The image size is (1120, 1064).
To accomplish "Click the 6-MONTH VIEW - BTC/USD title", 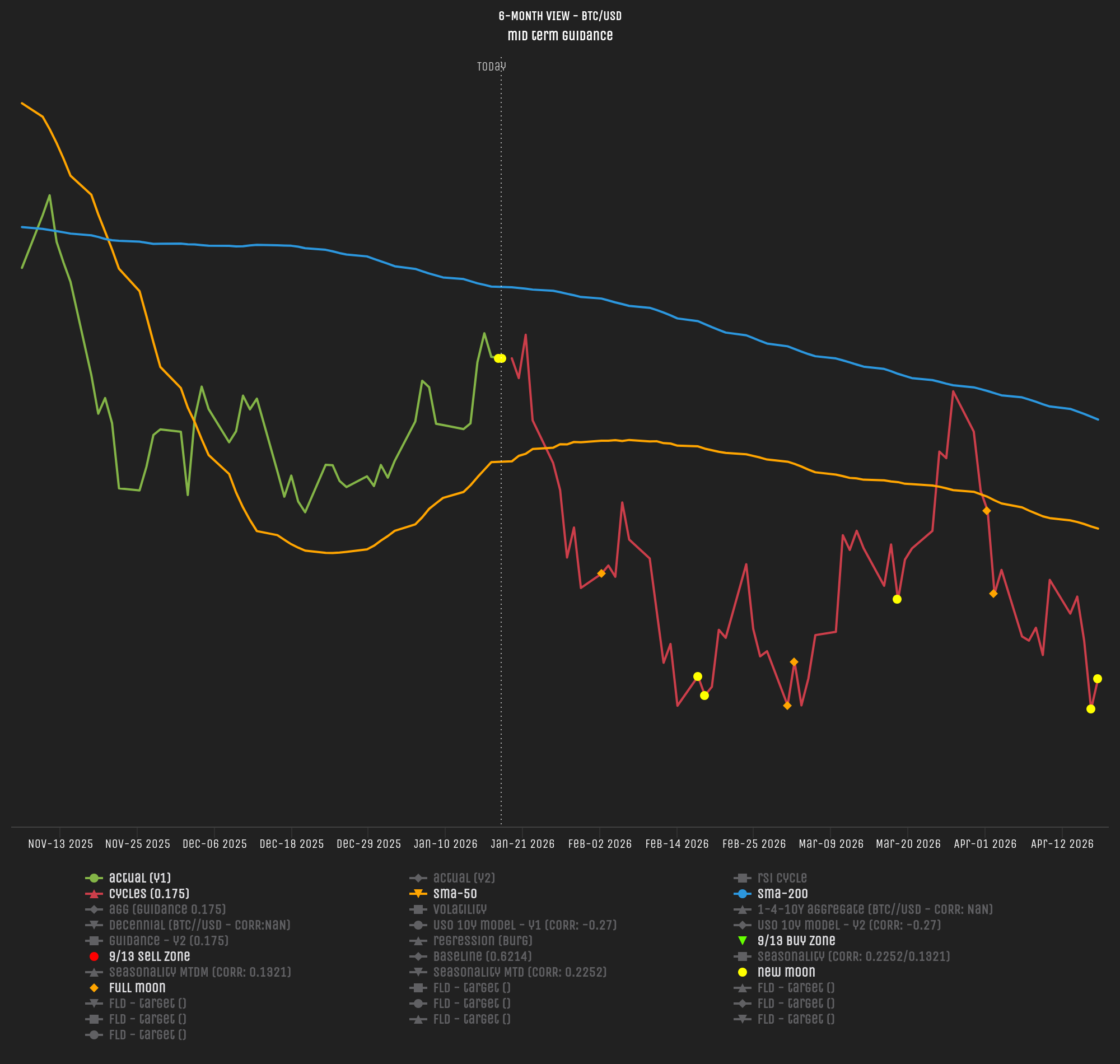I will 559,16.
